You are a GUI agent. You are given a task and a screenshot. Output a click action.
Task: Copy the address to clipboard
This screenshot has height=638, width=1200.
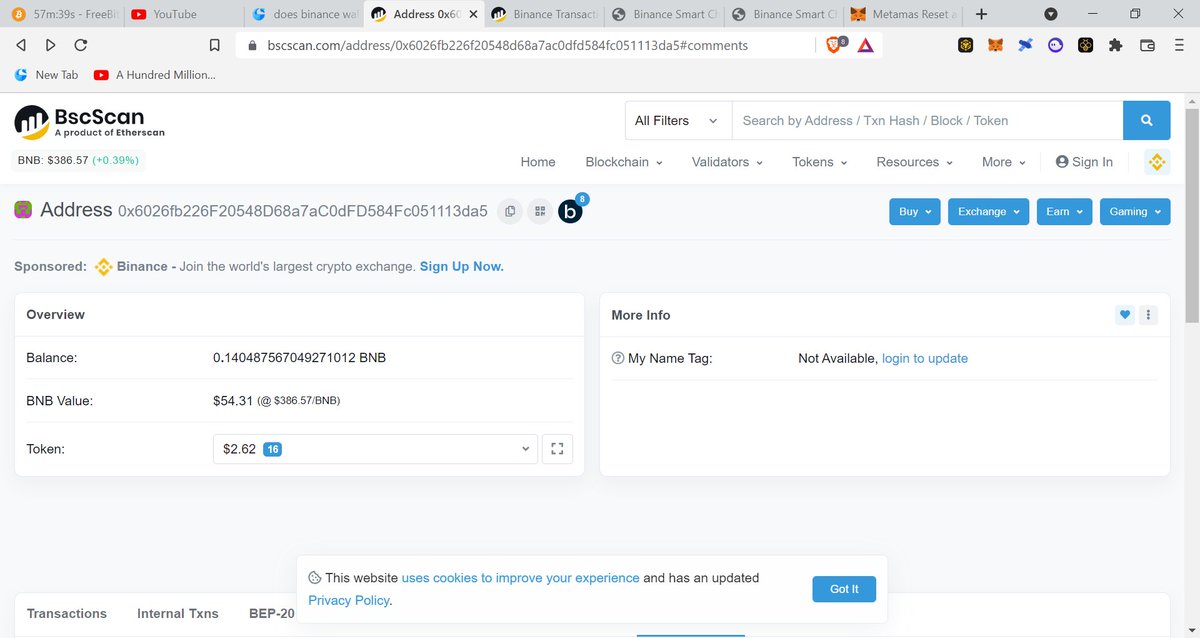(510, 211)
